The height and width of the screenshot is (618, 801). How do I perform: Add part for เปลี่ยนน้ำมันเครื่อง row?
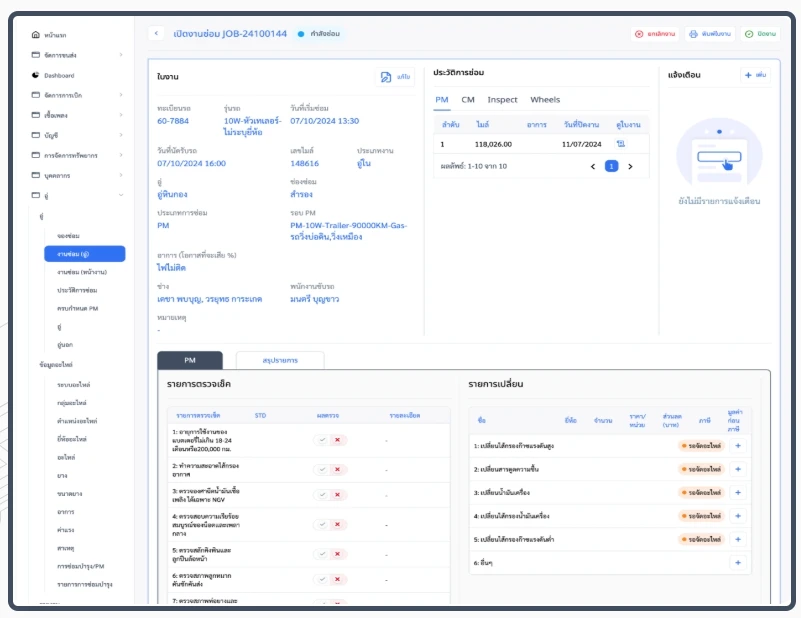[738, 492]
